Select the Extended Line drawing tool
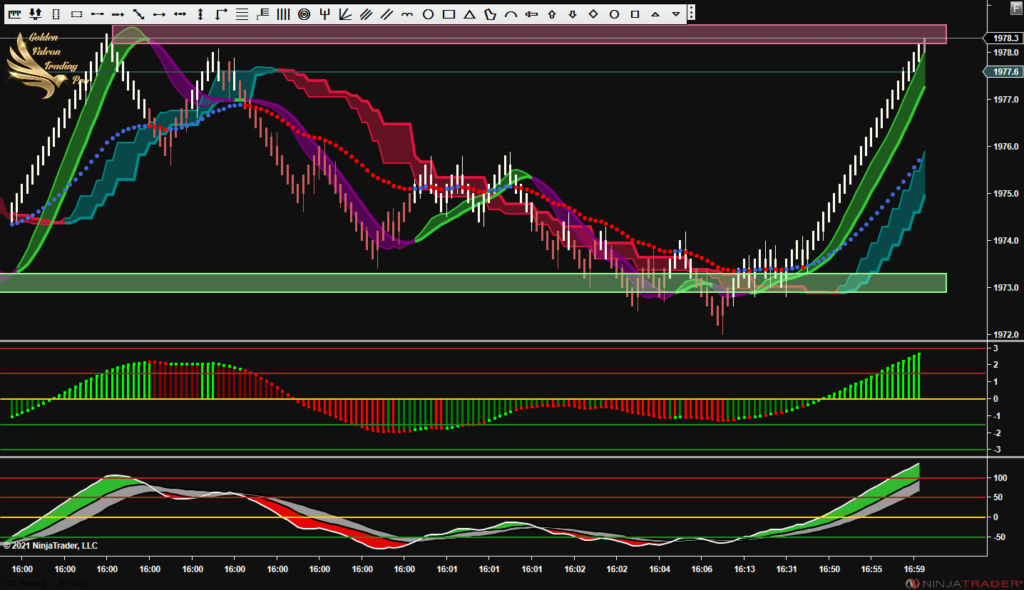1024x590 pixels. (181, 12)
